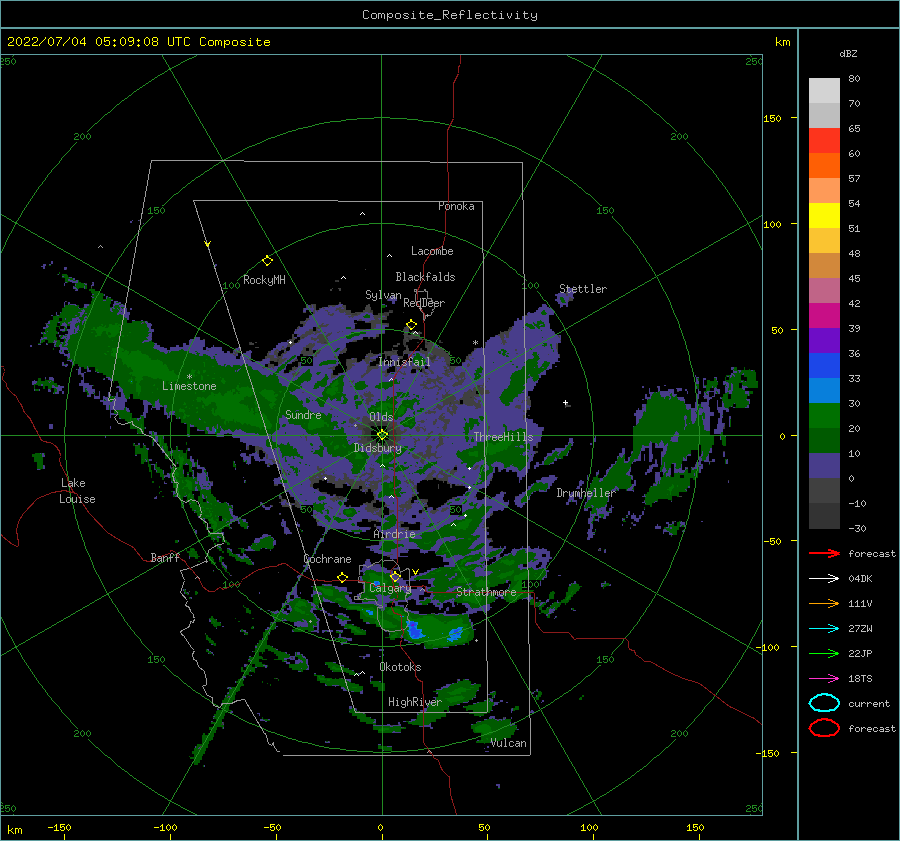Click the green 22JP arrow icon
The width and height of the screenshot is (900, 841).
point(824,653)
